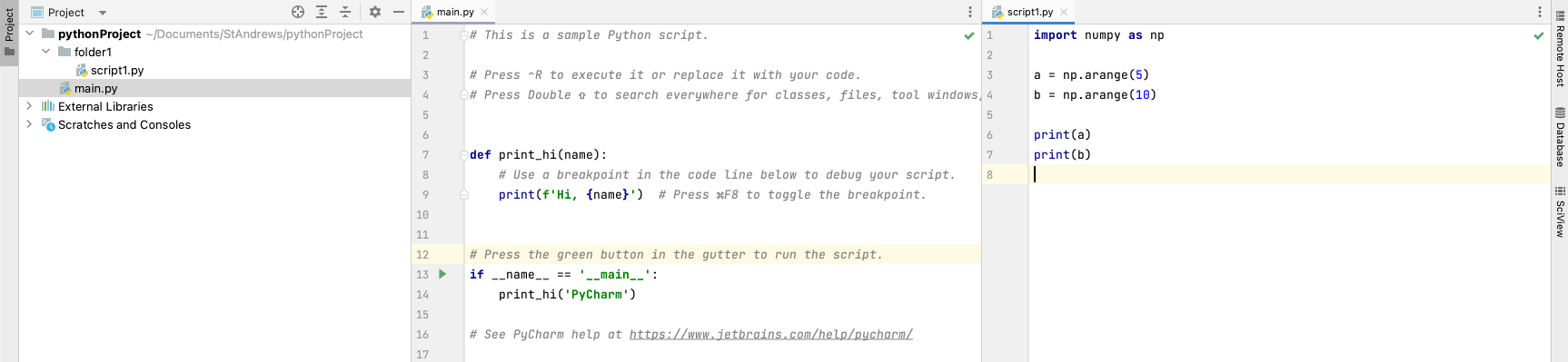Click the green checkmark in main.py editor
The height and width of the screenshot is (362, 1568).
coord(968,35)
